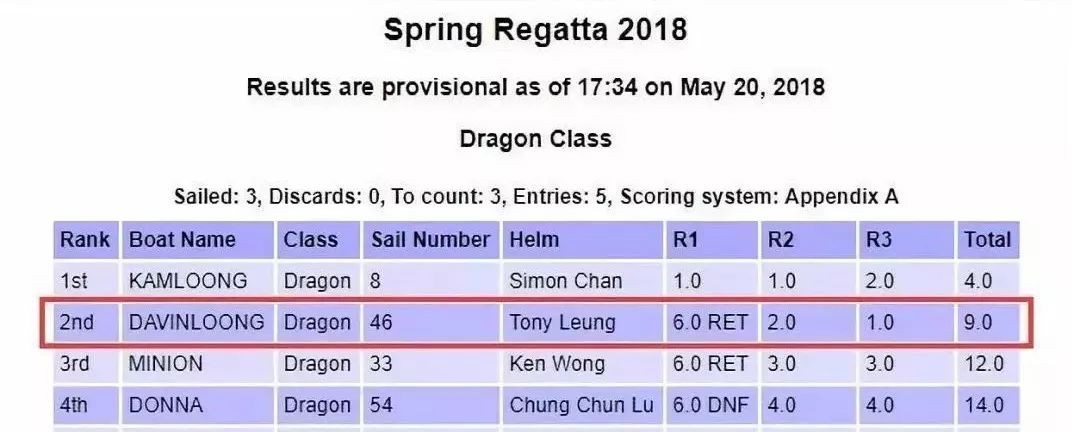The height and width of the screenshot is (432, 1072).
Task: Click the Rank column header
Action: (x=85, y=240)
